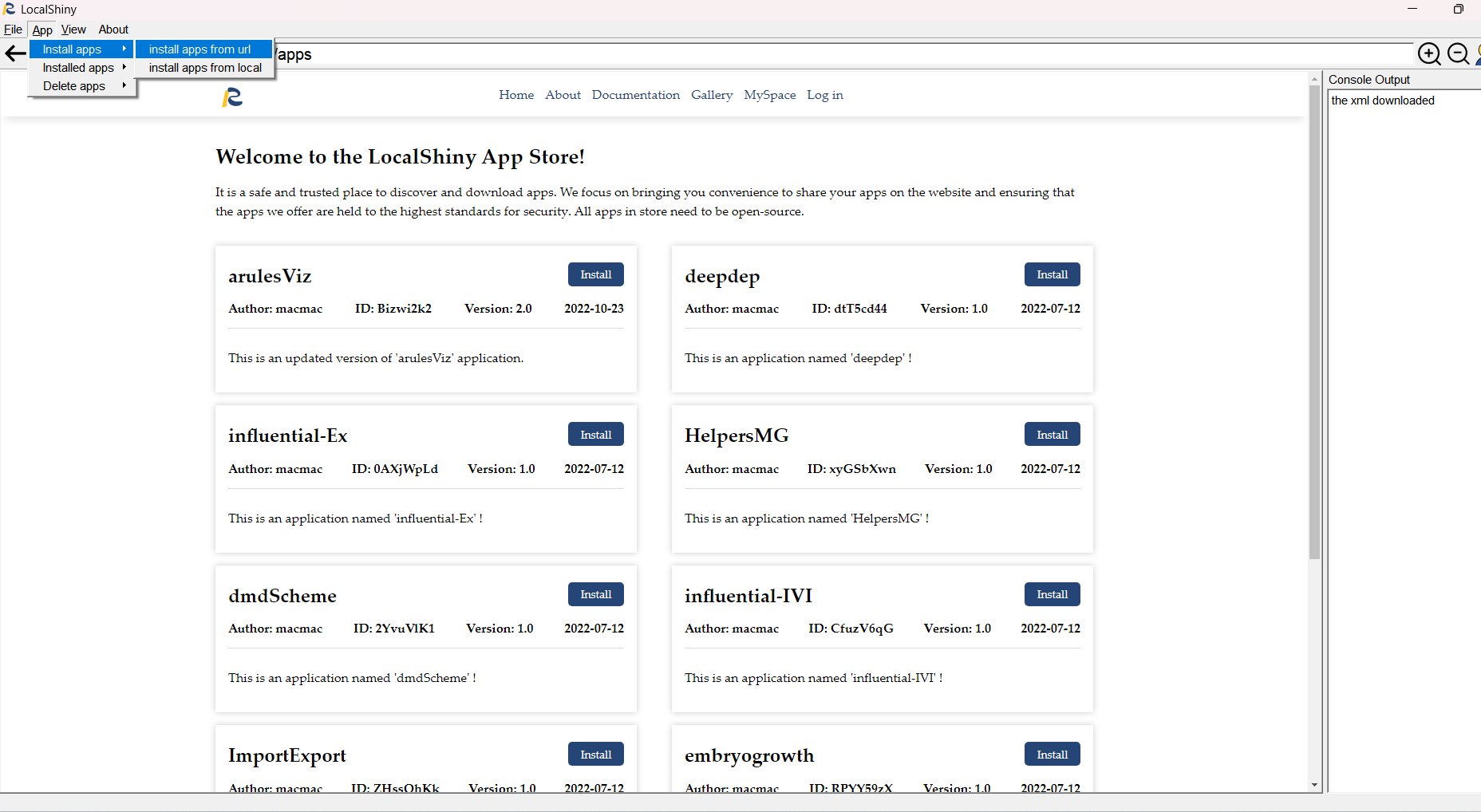The image size is (1481, 812).
Task: Click the 'ID: xyGSbXwn' text
Action: click(x=851, y=469)
